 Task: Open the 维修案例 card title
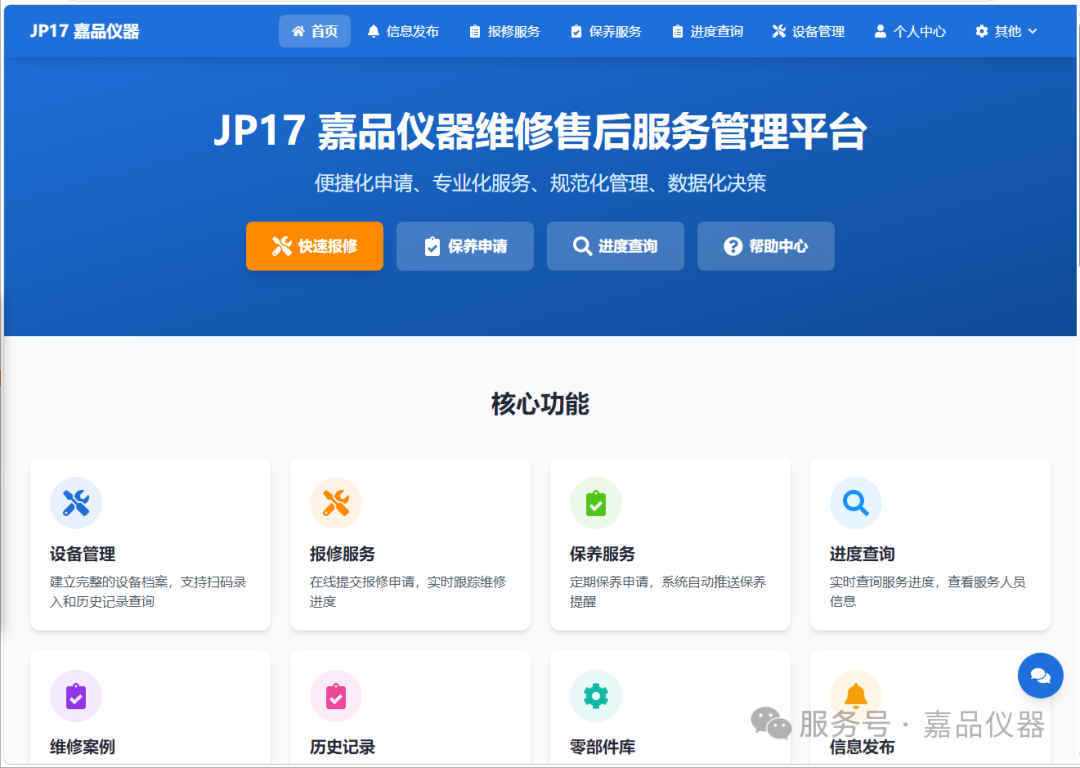click(x=82, y=747)
